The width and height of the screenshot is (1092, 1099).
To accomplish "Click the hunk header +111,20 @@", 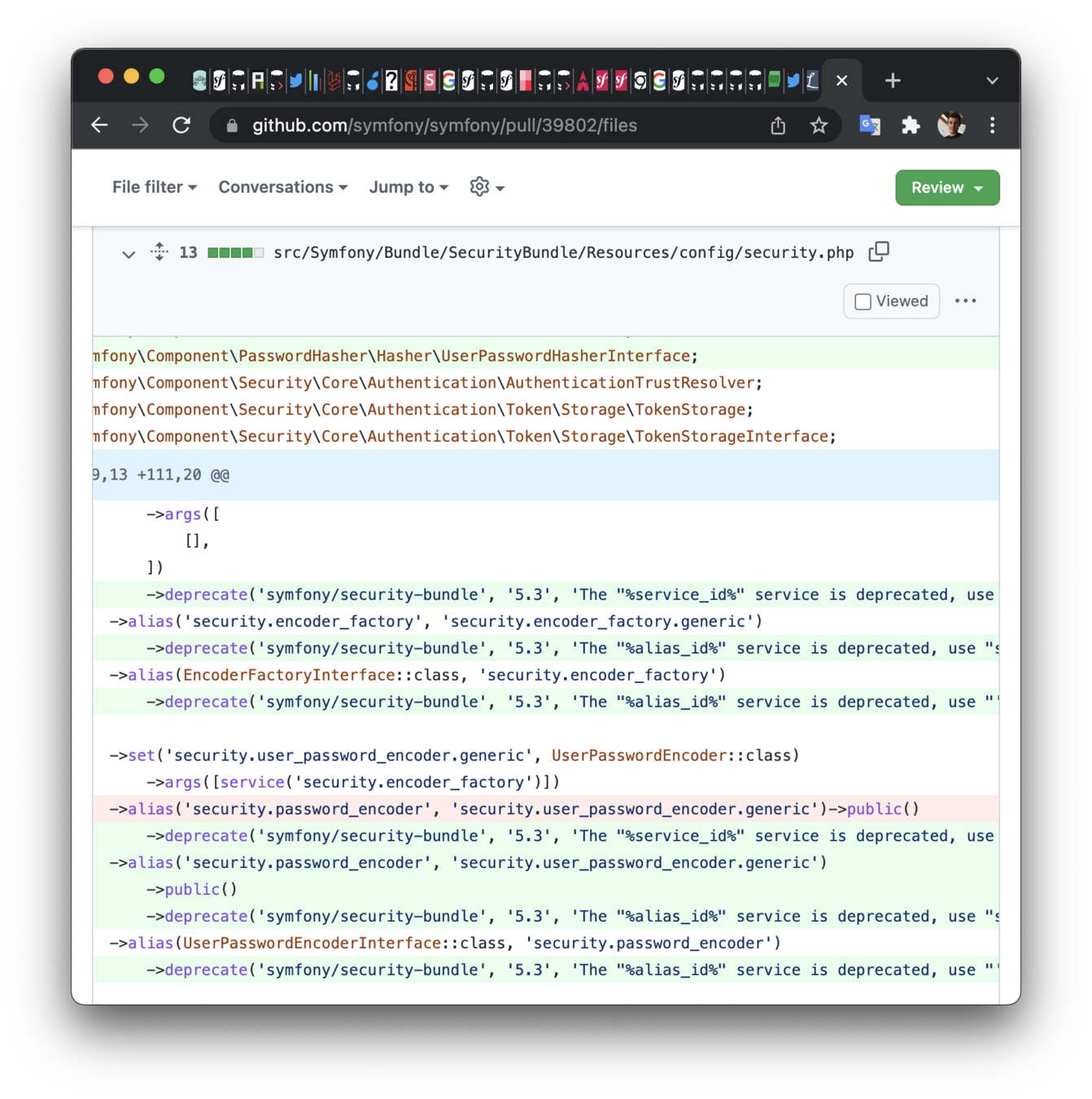I will pos(545,475).
